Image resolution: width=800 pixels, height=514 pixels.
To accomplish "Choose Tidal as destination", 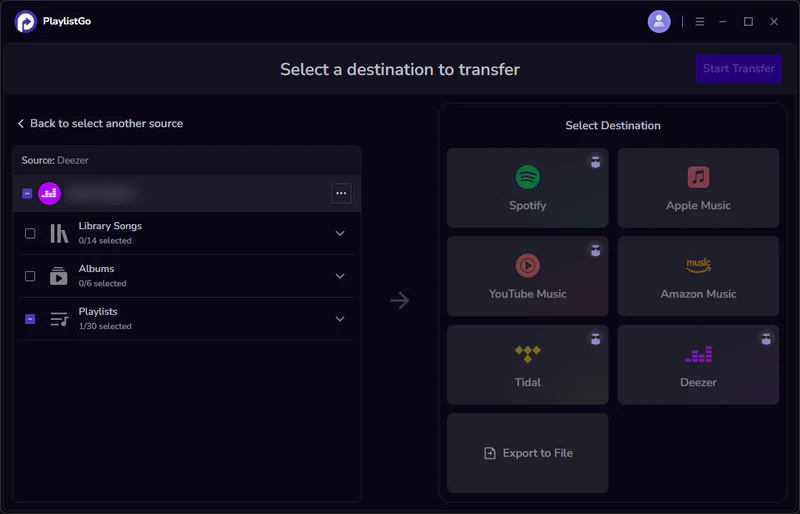I will click(528, 365).
